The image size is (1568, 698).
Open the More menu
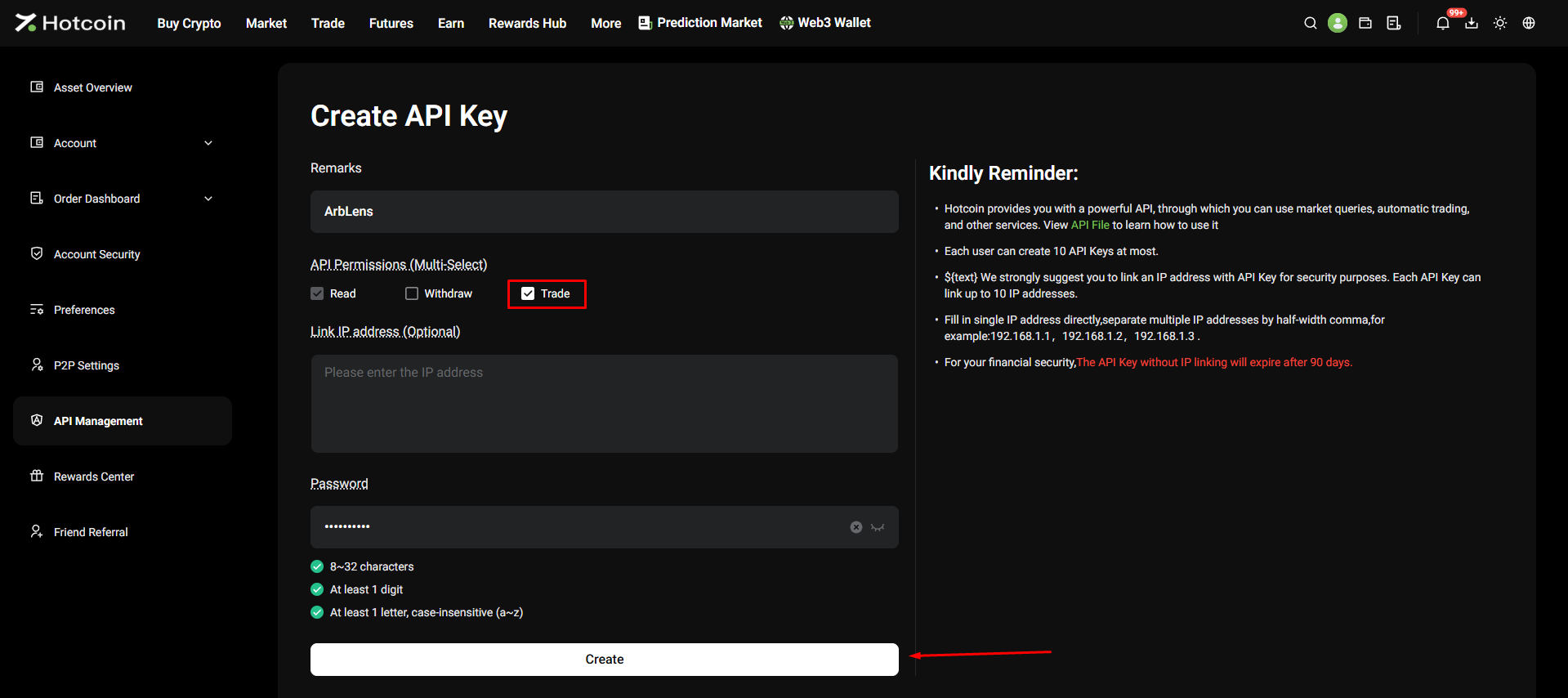coord(606,23)
